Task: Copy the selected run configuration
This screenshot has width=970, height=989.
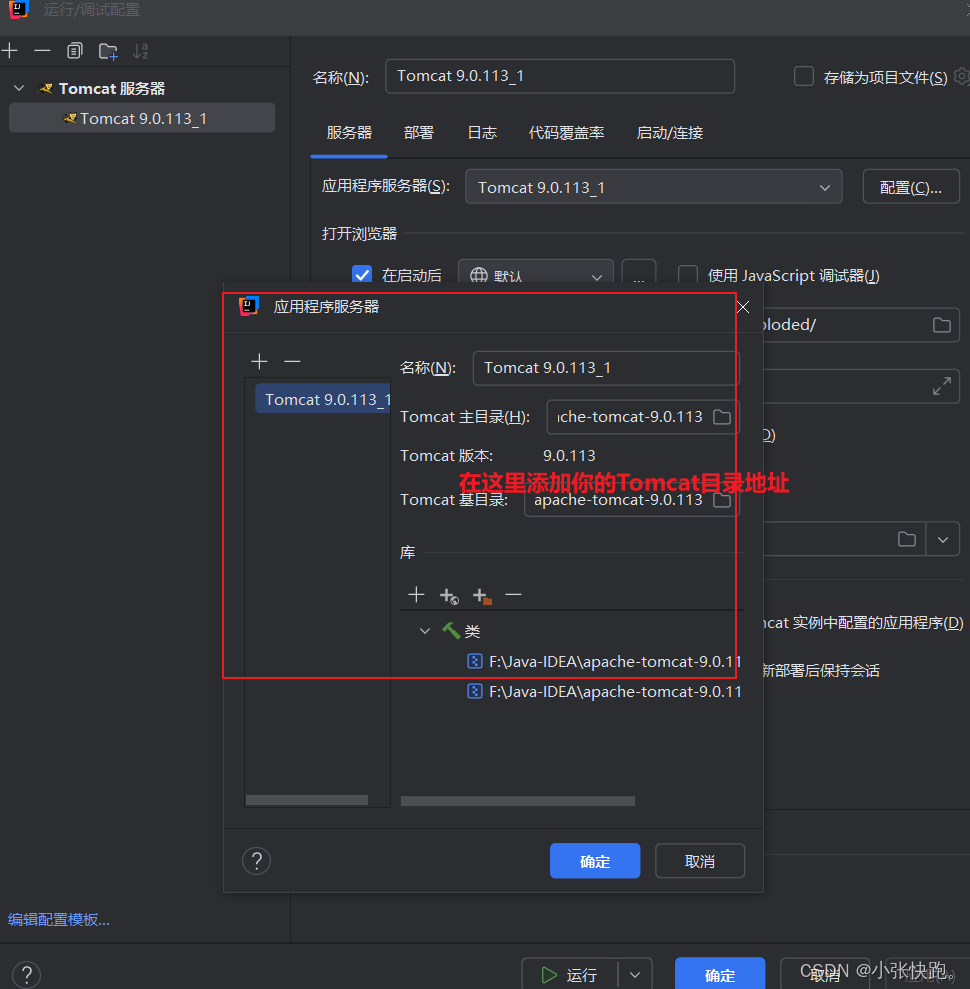Action: pyautogui.click(x=74, y=50)
